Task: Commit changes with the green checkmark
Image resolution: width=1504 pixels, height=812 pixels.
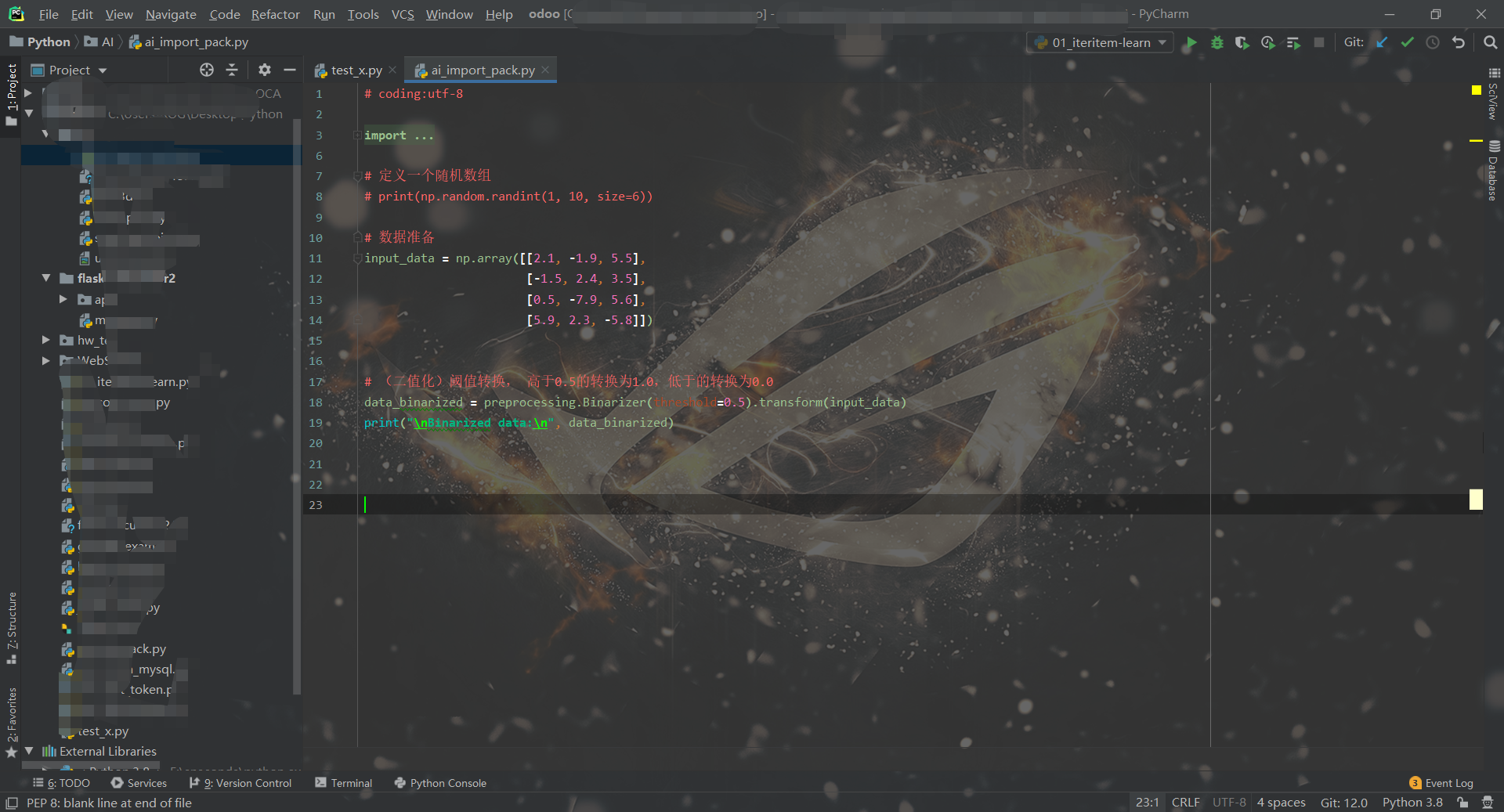Action: pyautogui.click(x=1408, y=43)
